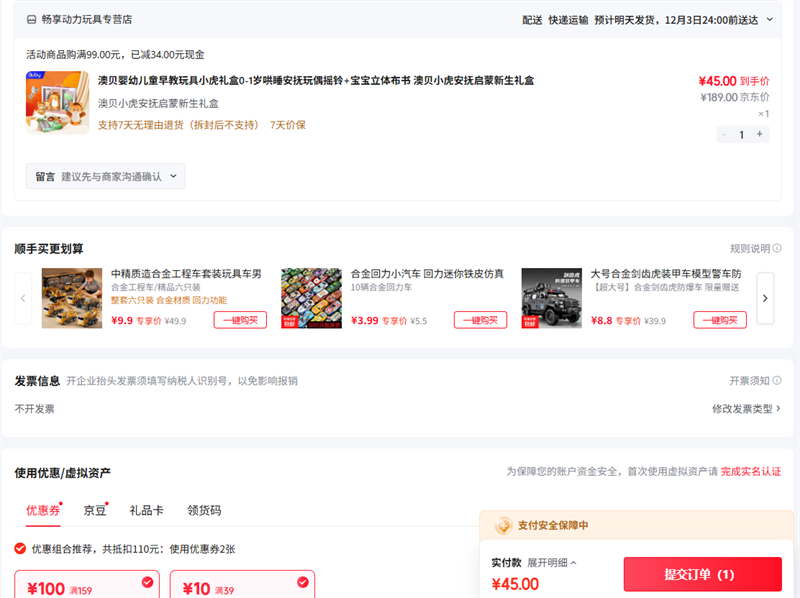Image resolution: width=800 pixels, height=598 pixels.
Task: Switch to the 礼品卡 tab
Action: tap(146, 510)
